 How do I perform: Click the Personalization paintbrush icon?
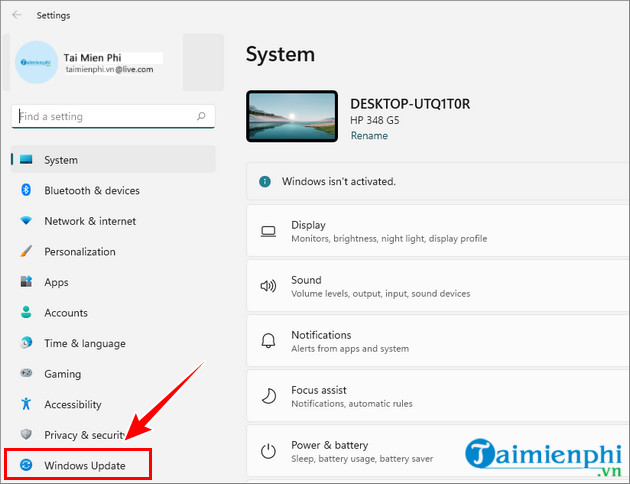26,251
